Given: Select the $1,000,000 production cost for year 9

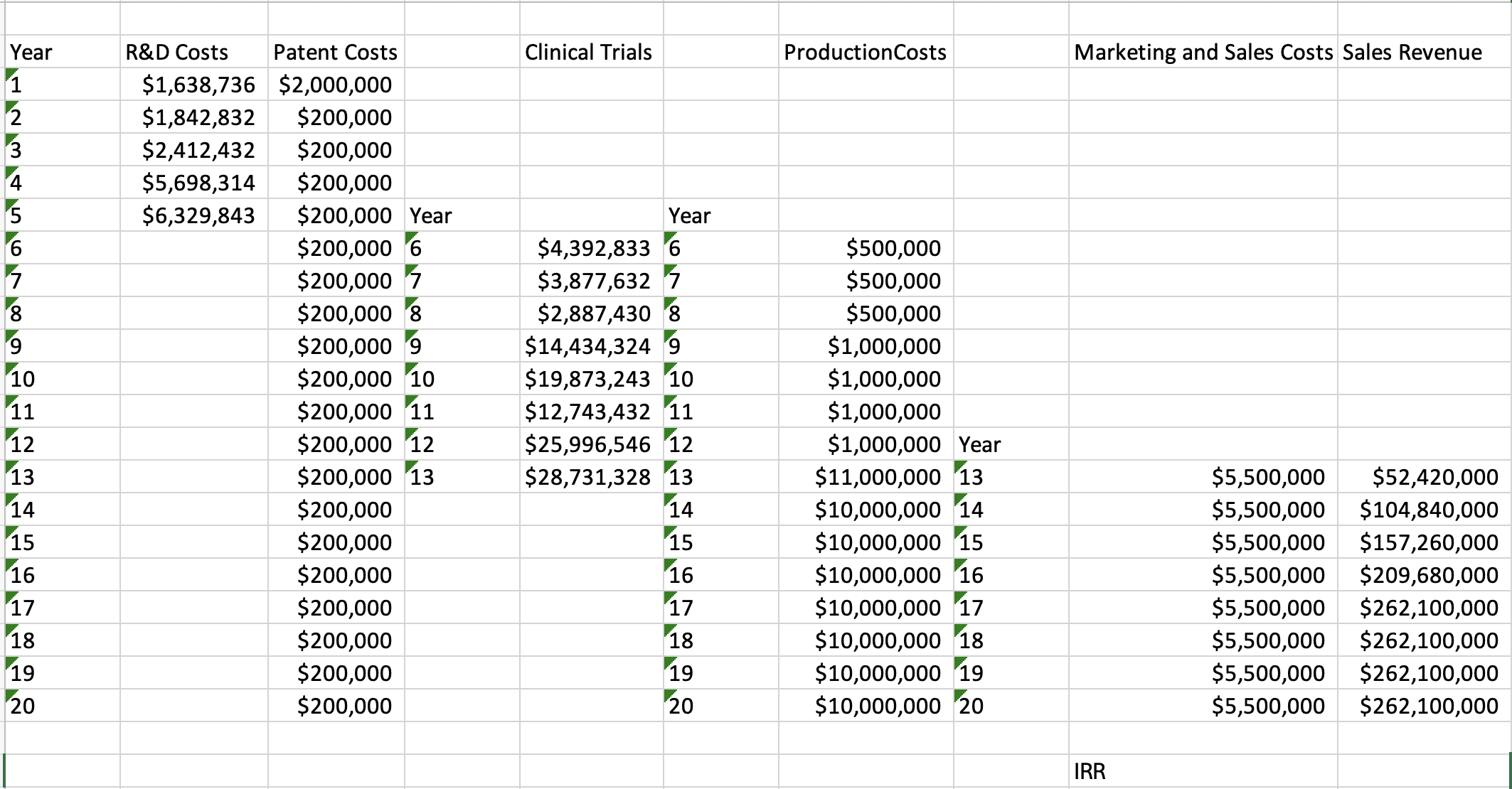Looking at the screenshot, I should pos(866,346).
